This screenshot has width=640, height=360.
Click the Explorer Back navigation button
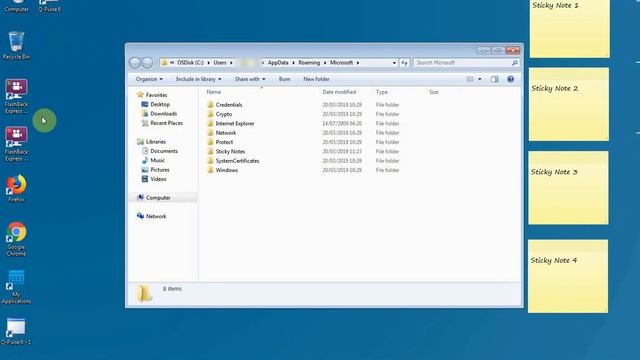pyautogui.click(x=135, y=62)
